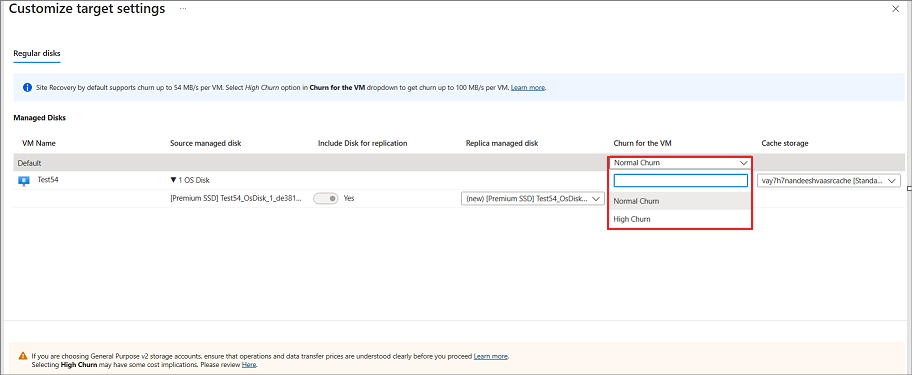Click the Yes label beside the toggle
Image resolution: width=912 pixels, height=375 pixels.
[349, 198]
